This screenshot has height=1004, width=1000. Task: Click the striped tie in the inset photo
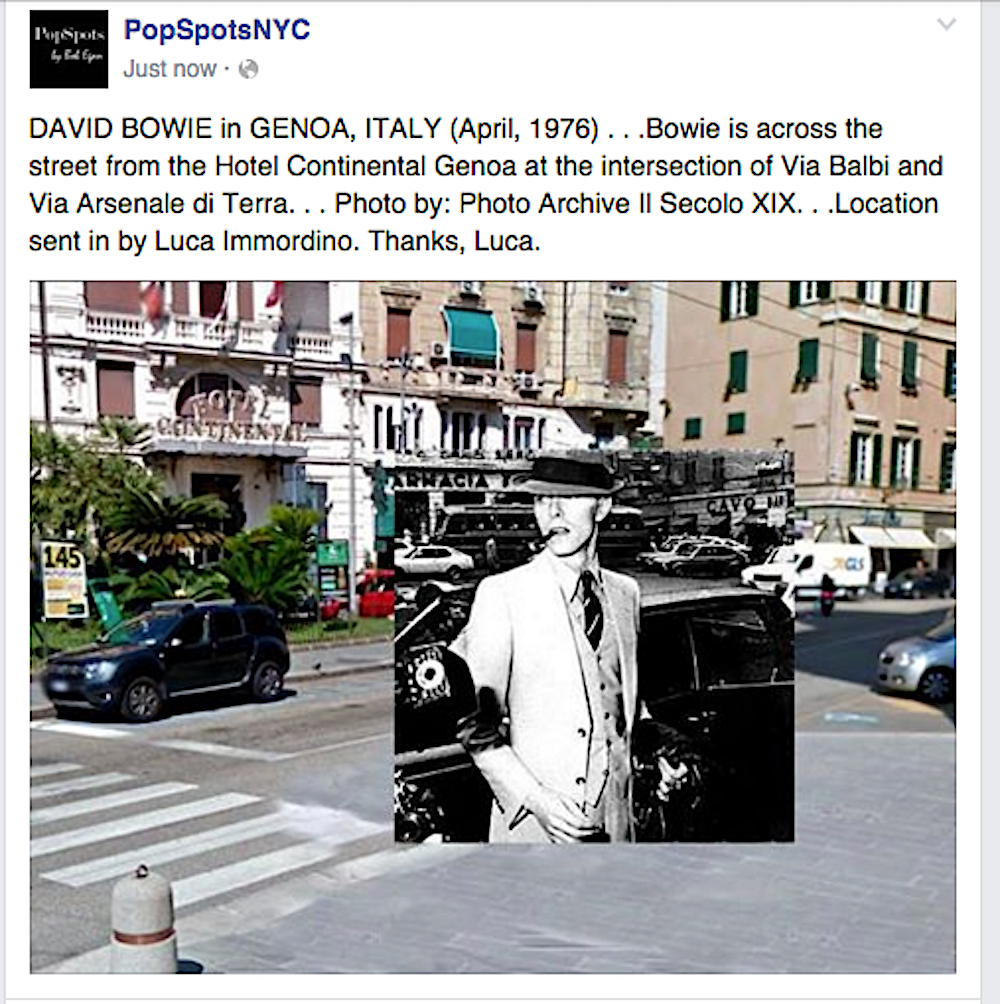click(591, 608)
